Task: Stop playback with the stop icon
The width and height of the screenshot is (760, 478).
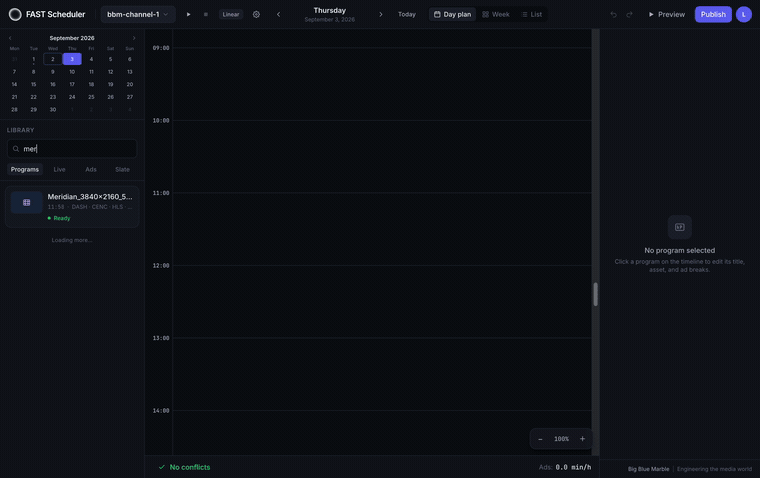Action: (x=206, y=15)
